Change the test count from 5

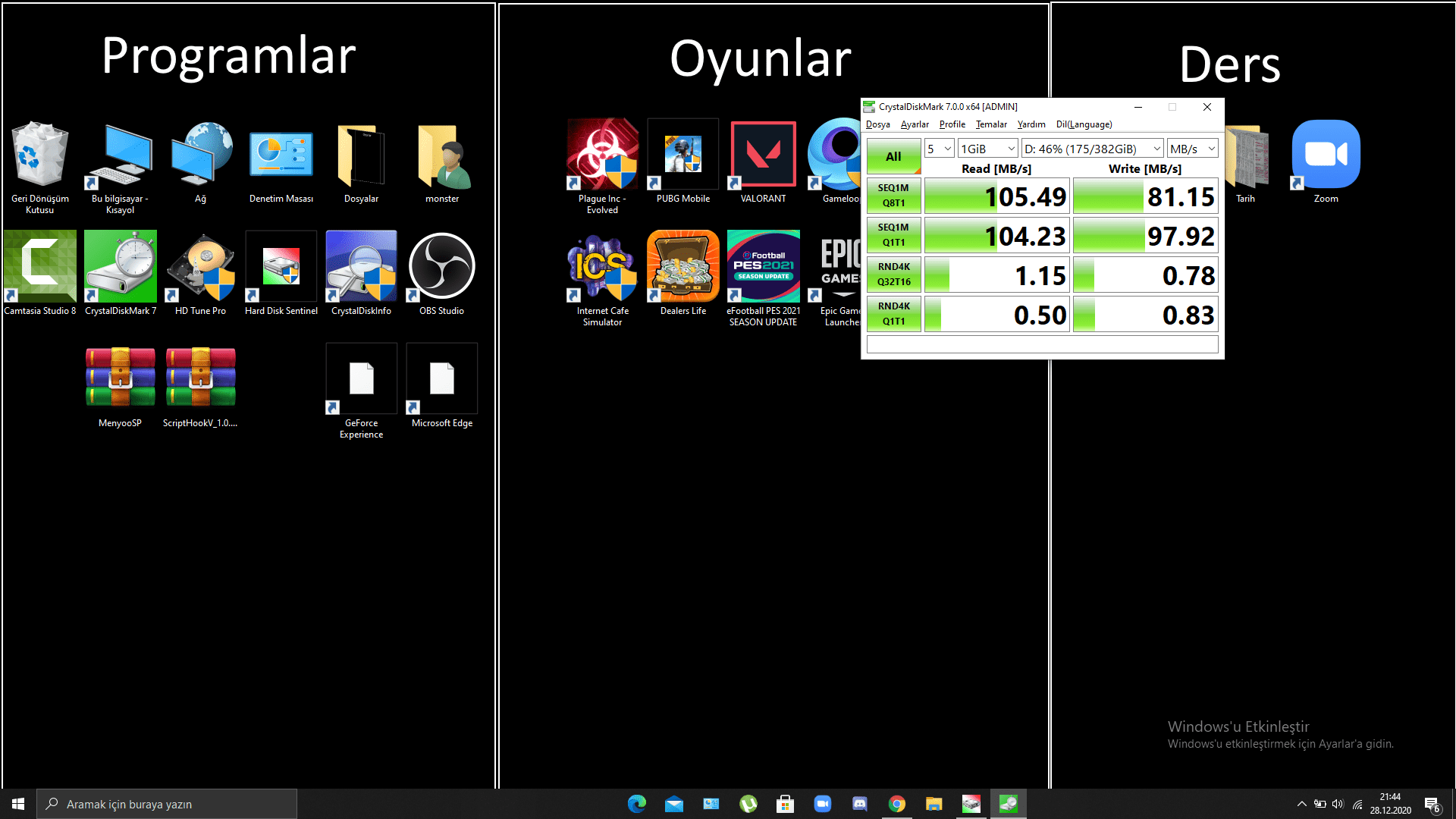coord(939,148)
